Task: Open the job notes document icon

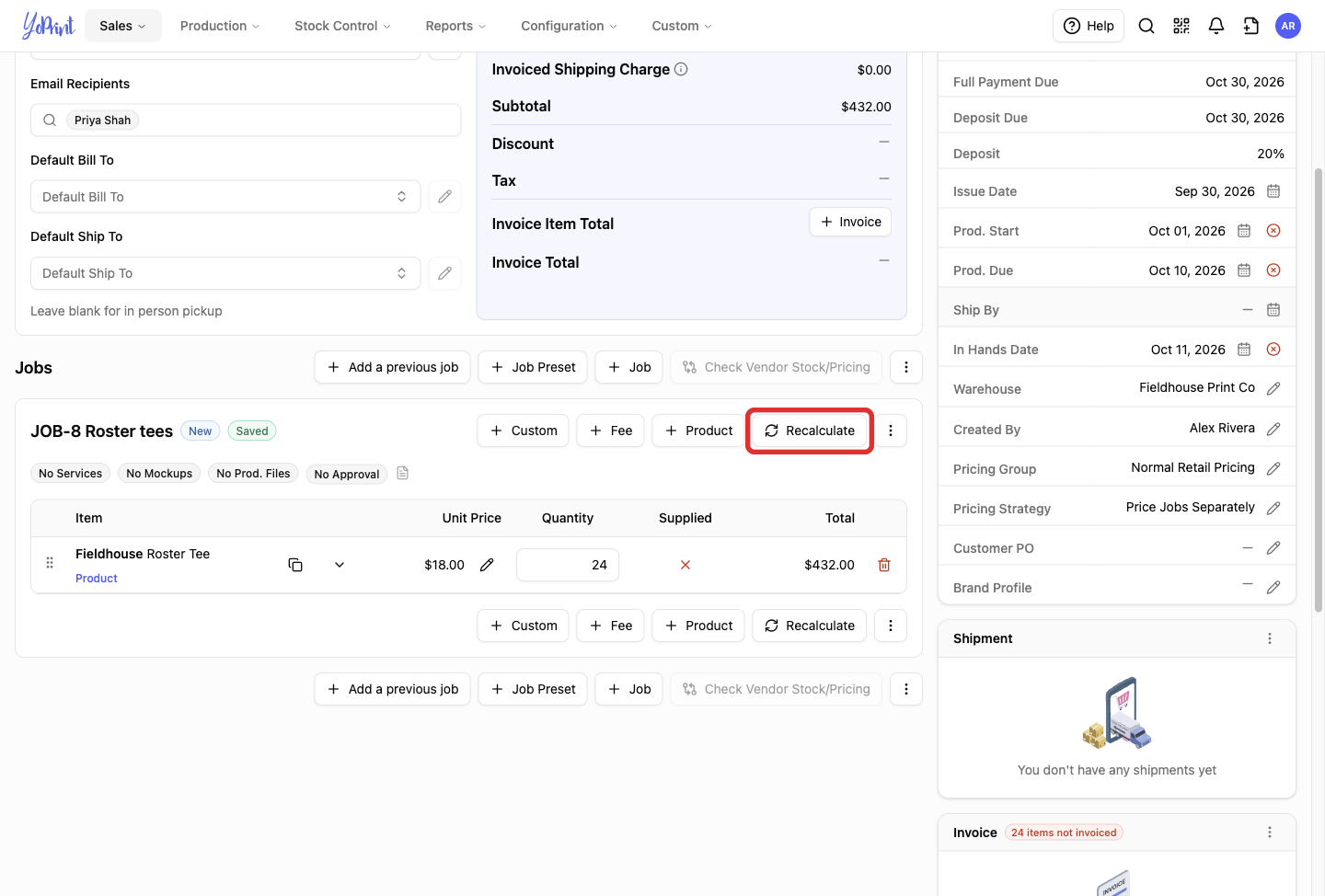Action: (x=402, y=473)
